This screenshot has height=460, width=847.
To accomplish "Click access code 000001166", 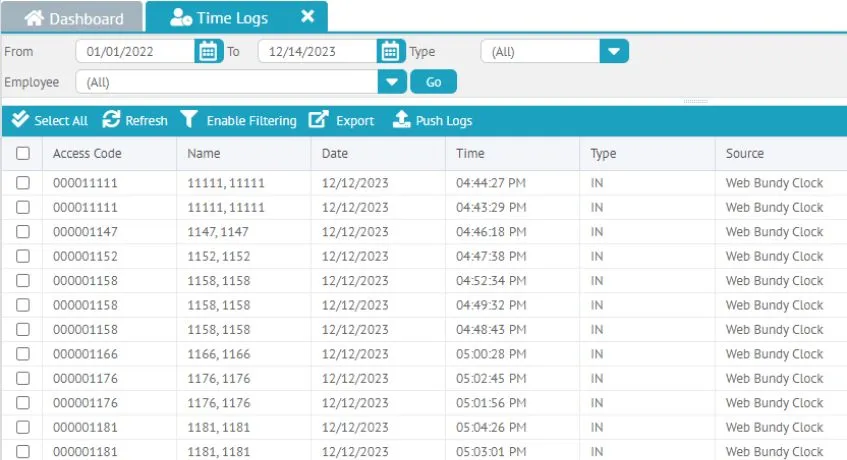I will [x=85, y=354].
